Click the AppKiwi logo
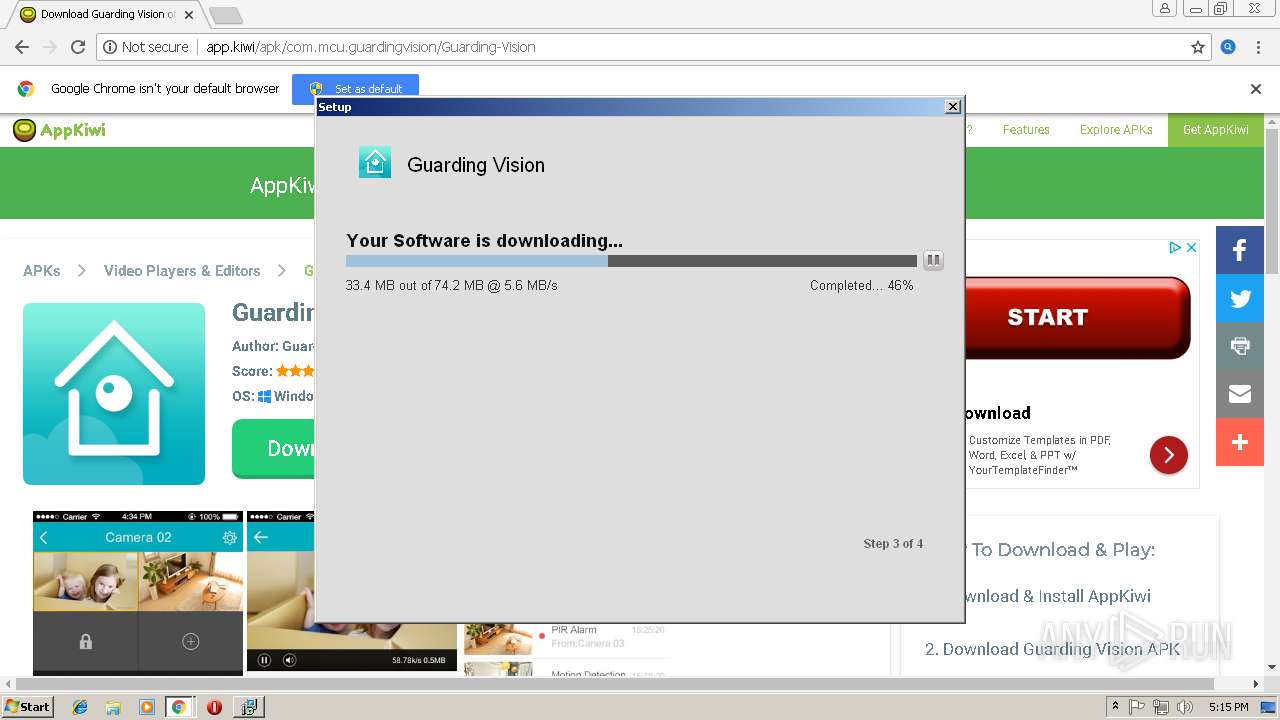Image resolution: width=1280 pixels, height=720 pixels. tap(59, 130)
